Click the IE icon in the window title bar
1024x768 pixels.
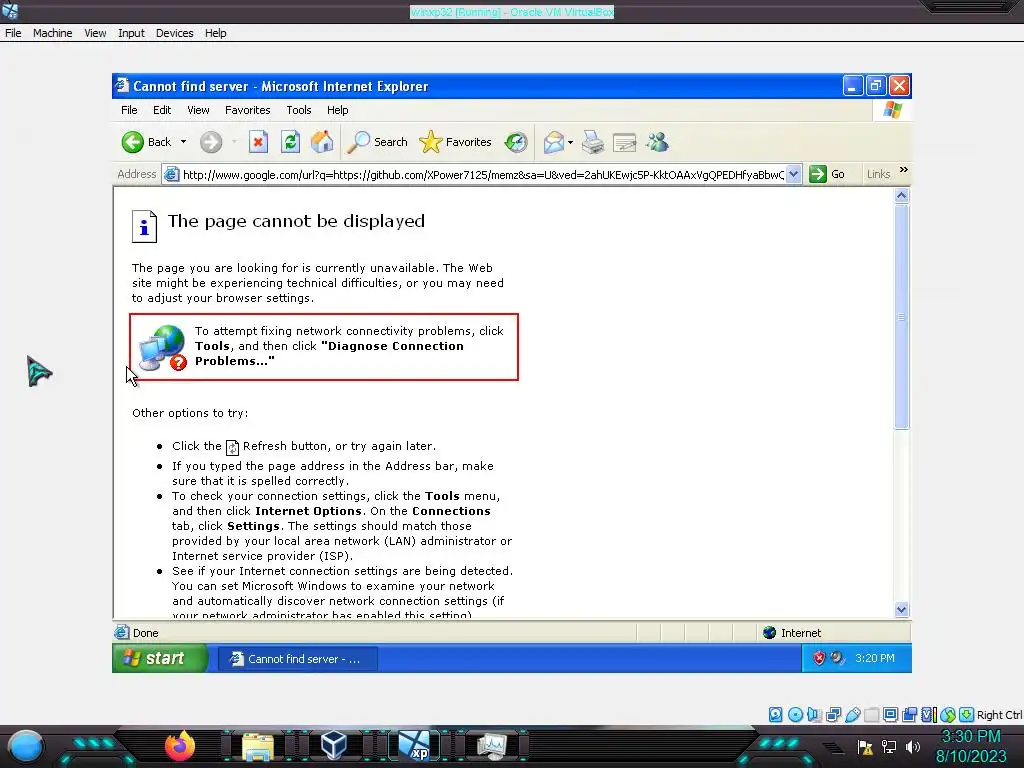(x=121, y=86)
